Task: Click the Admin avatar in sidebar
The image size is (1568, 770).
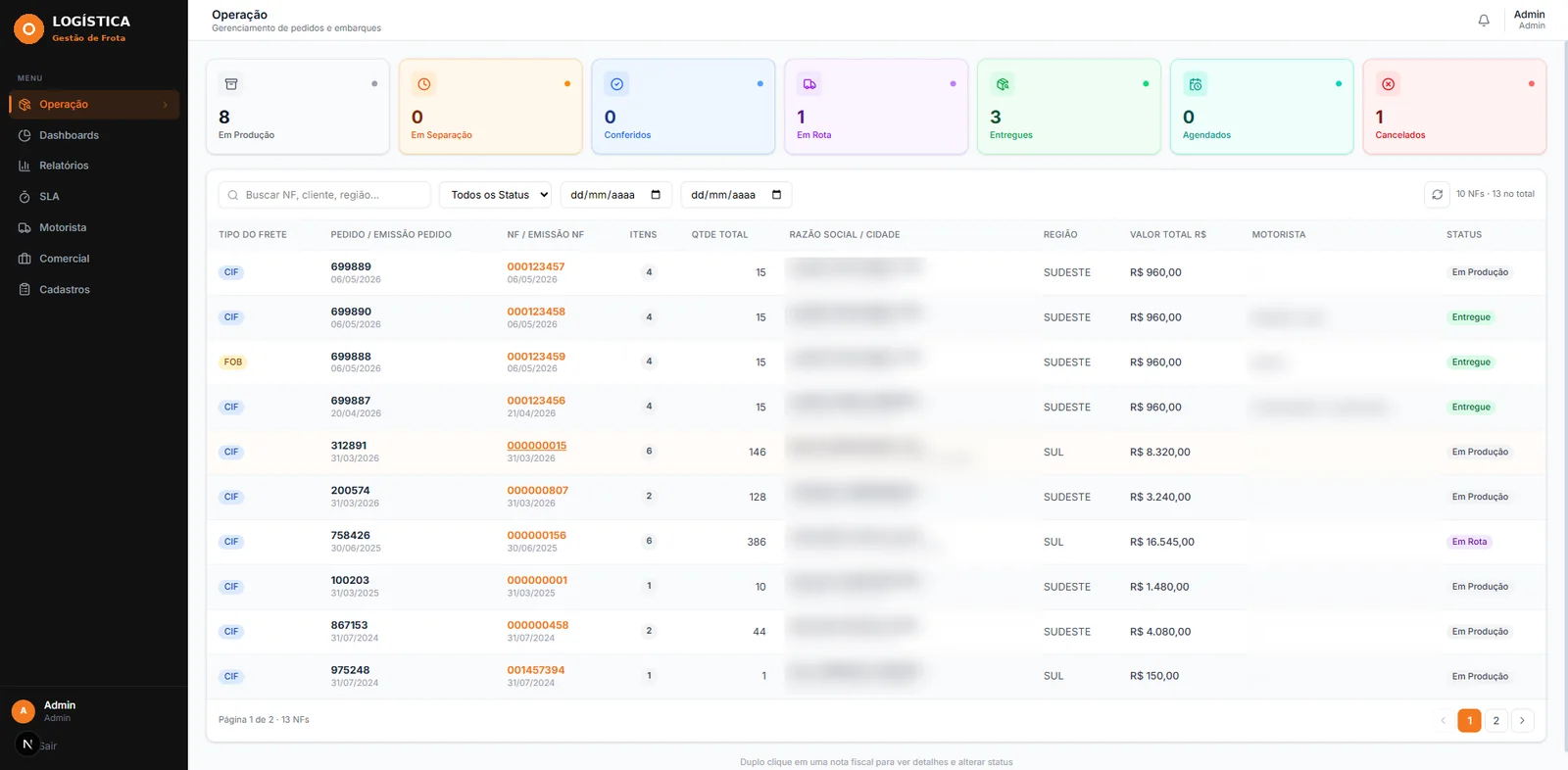Action: pos(24,711)
